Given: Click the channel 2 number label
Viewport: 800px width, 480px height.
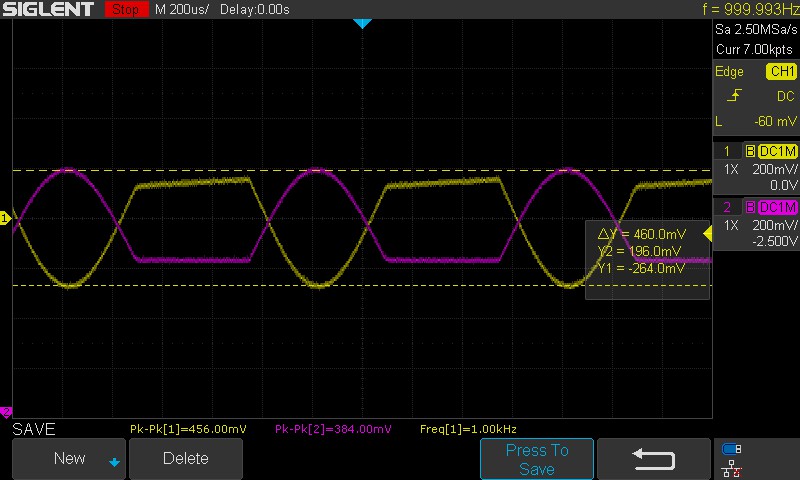Looking at the screenshot, I should click(x=727, y=207).
